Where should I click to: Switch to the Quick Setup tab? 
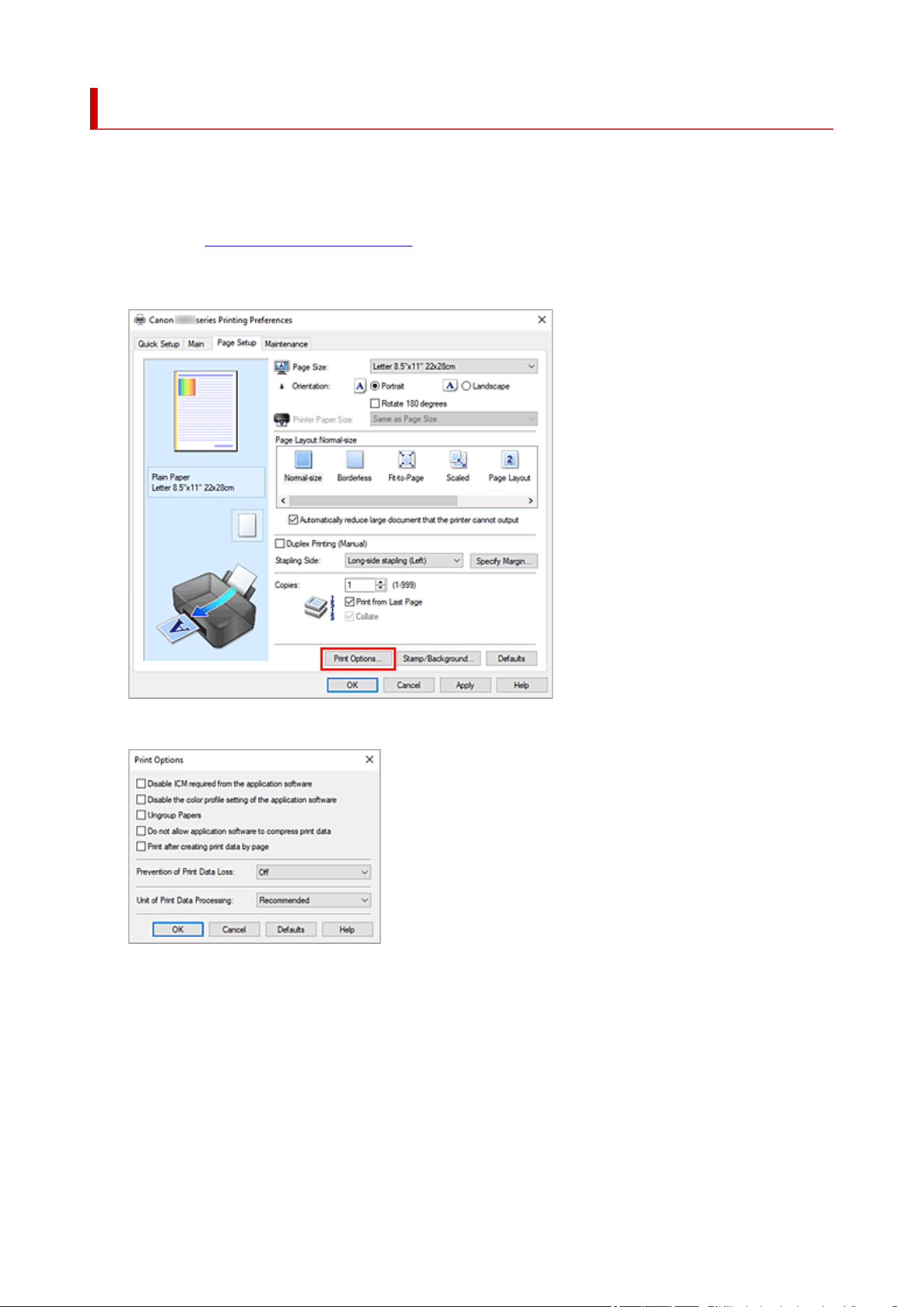(158, 344)
